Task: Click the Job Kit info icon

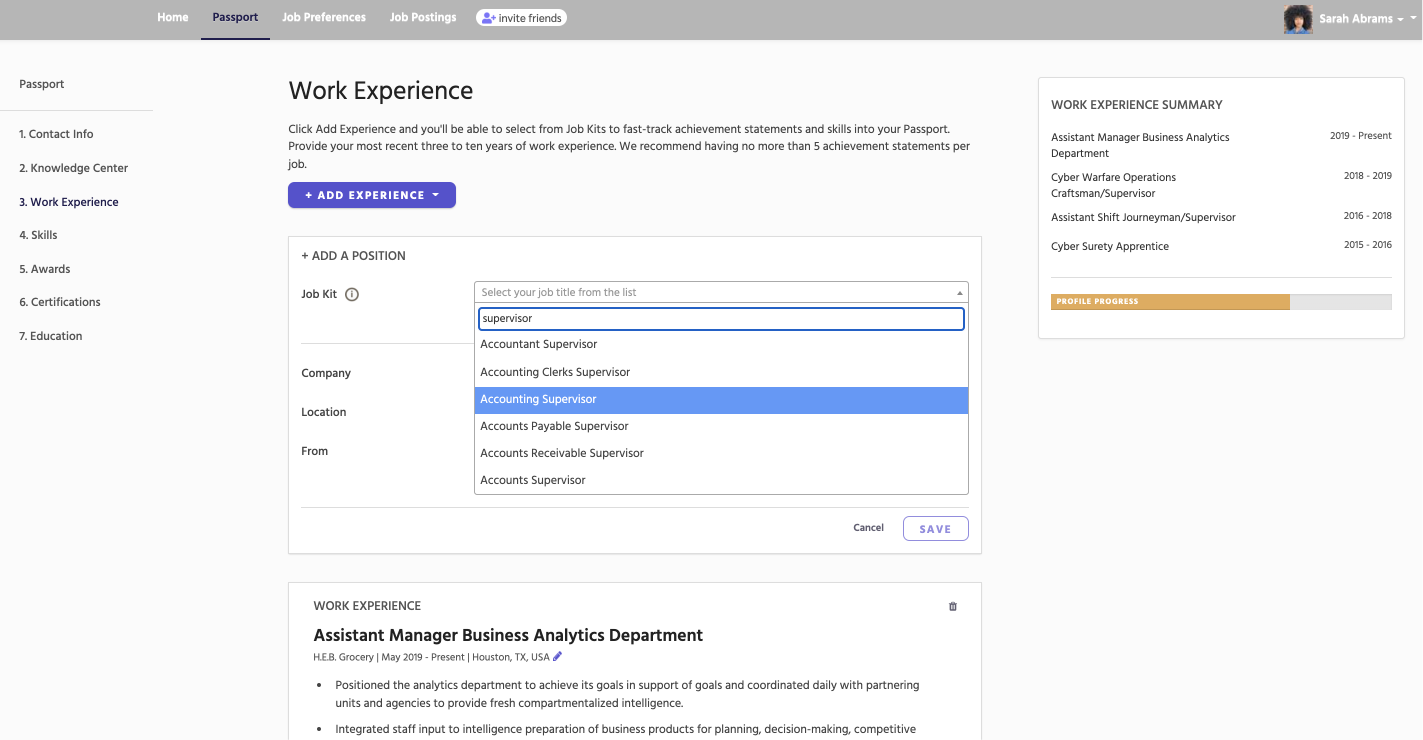Action: pyautogui.click(x=352, y=295)
